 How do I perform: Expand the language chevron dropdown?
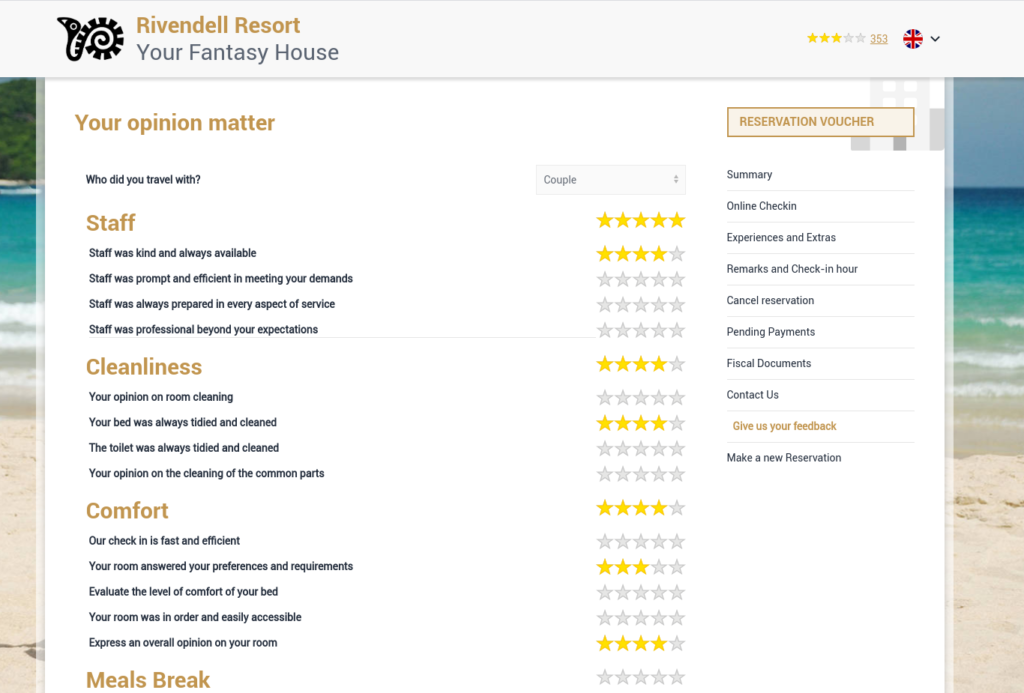935,39
